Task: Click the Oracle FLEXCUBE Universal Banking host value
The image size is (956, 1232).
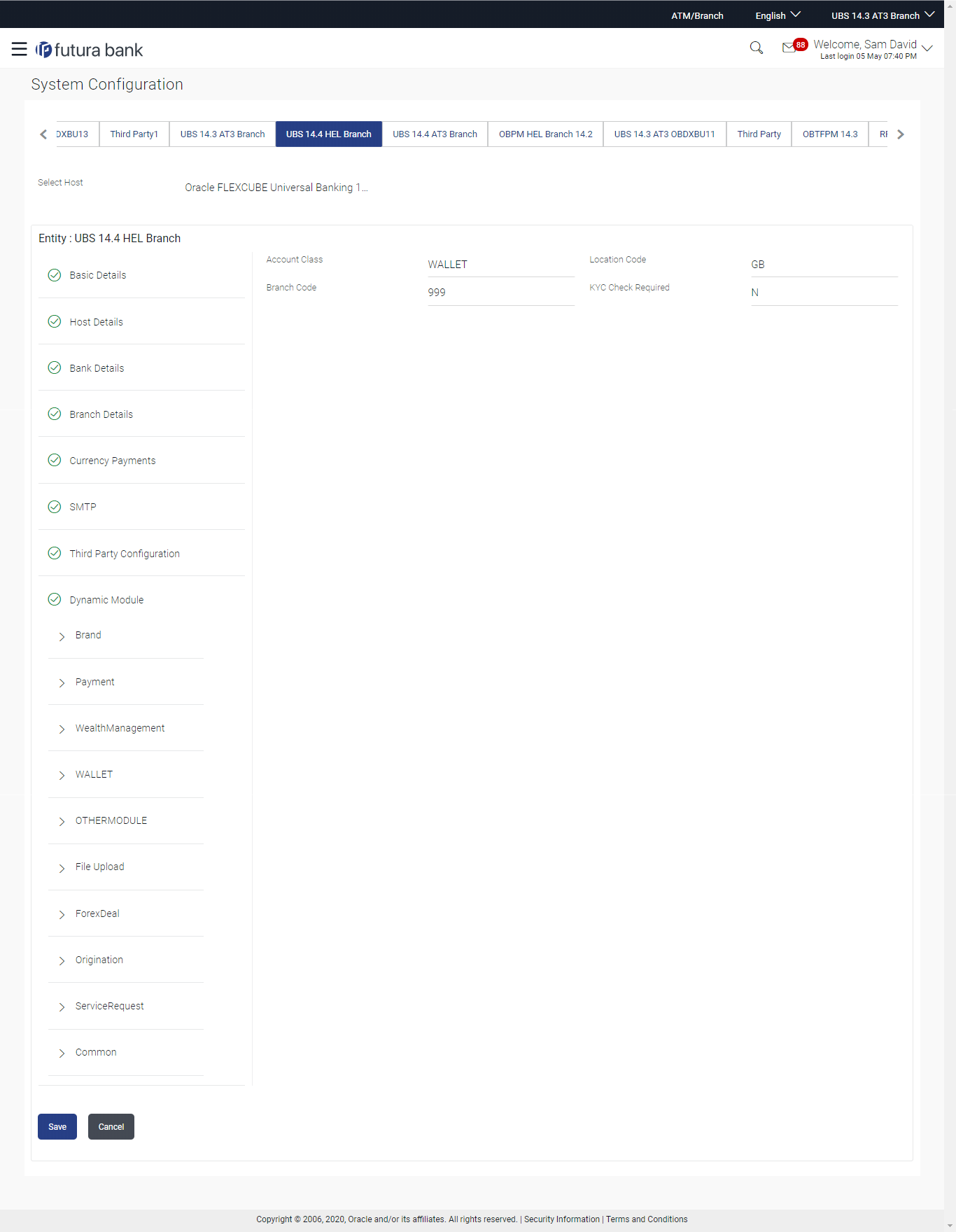Action: tap(276, 188)
